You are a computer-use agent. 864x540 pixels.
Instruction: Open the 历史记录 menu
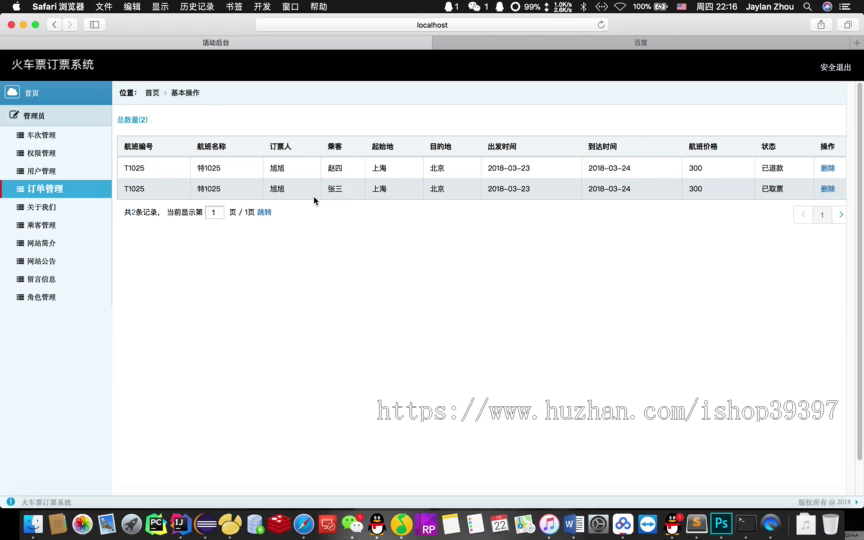(197, 7)
